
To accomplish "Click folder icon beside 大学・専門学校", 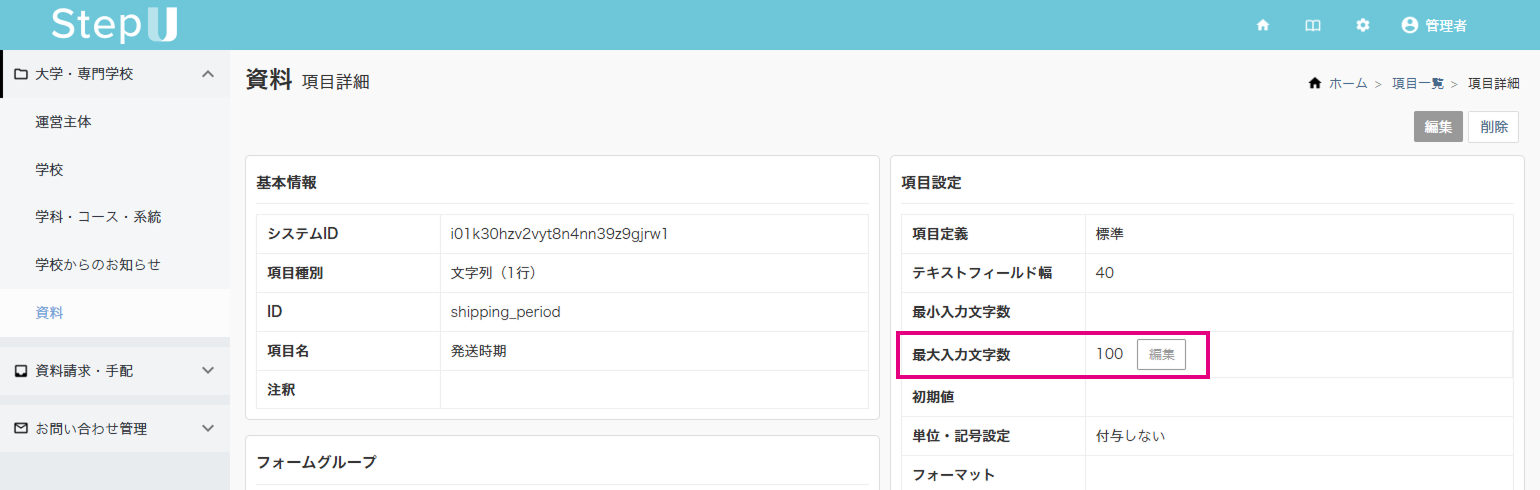I will tap(20, 74).
